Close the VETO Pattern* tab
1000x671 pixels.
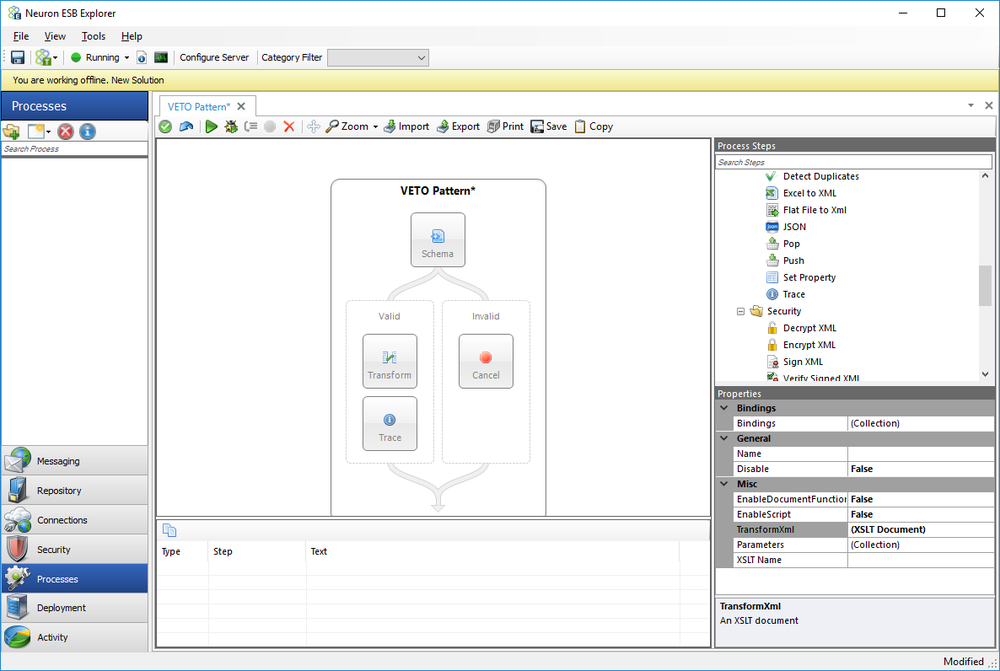point(241,107)
